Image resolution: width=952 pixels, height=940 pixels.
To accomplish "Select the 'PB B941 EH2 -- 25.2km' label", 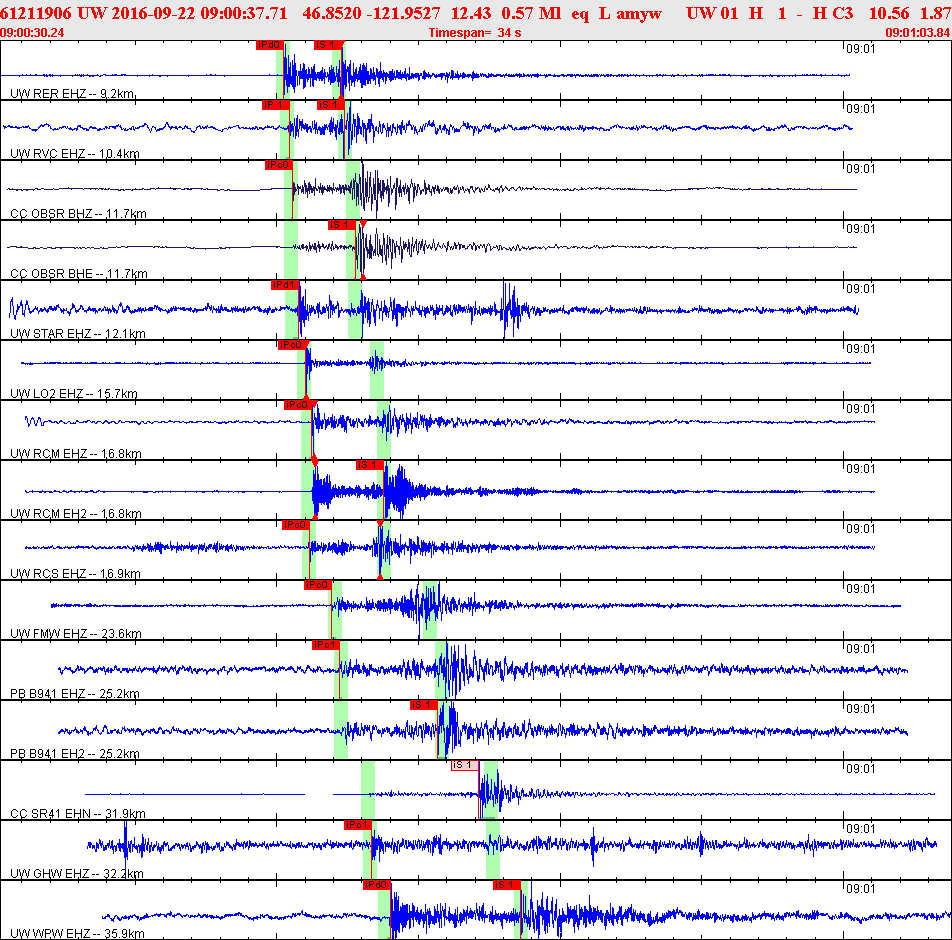I will point(75,754).
